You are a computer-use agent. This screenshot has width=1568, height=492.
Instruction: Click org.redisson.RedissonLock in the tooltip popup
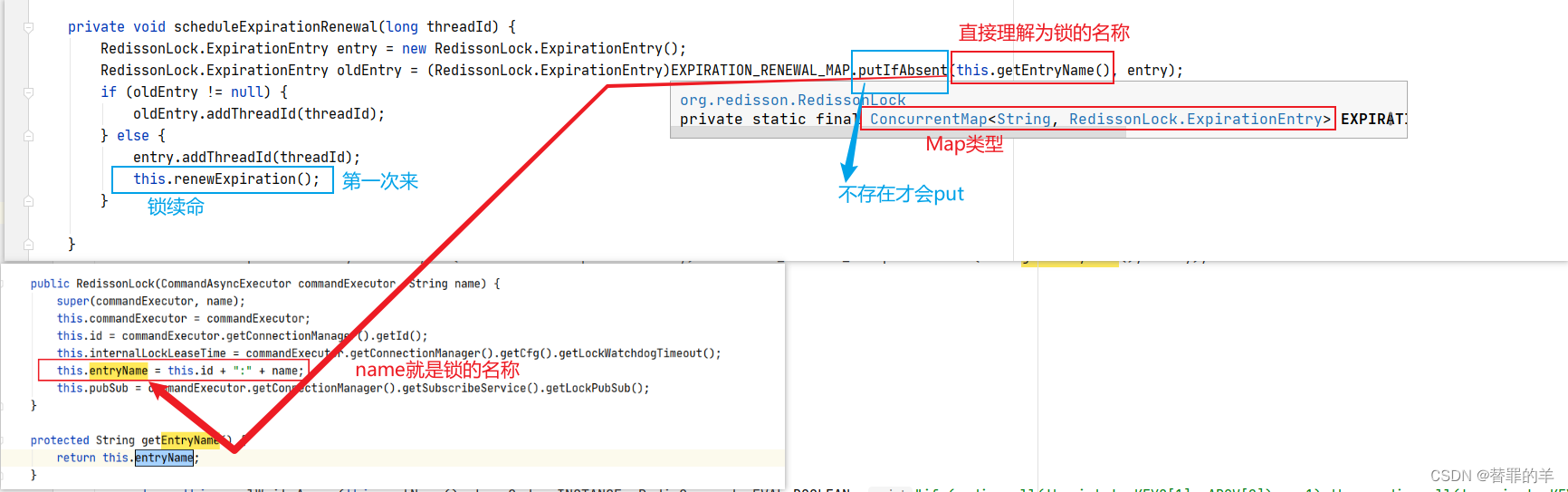[x=793, y=100]
